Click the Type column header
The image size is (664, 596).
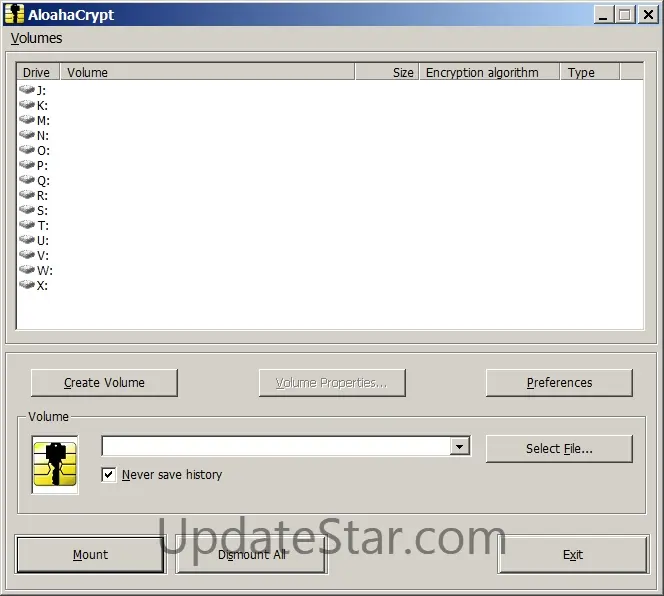pos(590,72)
